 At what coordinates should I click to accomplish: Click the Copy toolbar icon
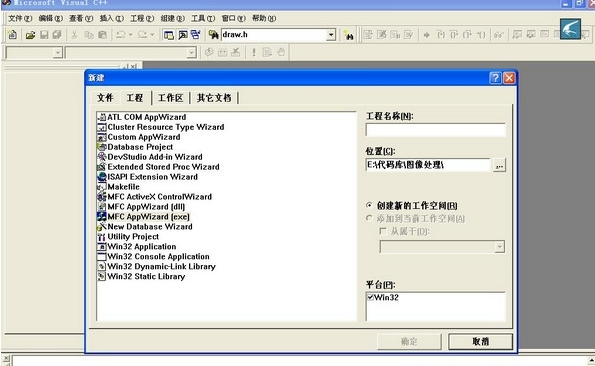point(89,35)
